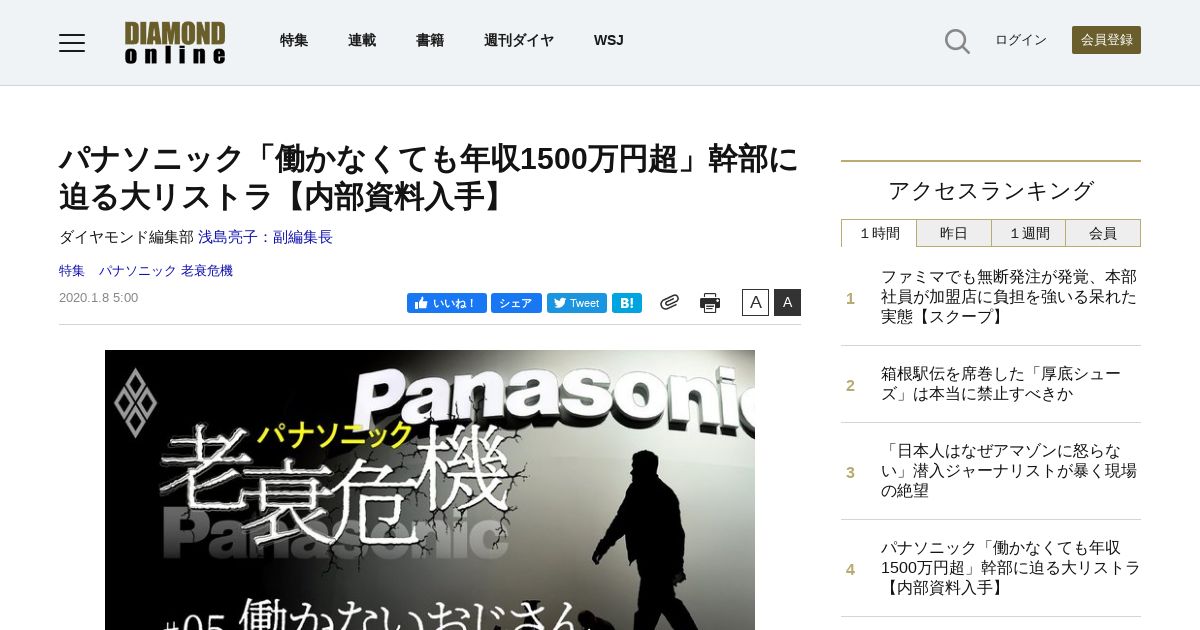Click the date text 2020.1.8 5:00
The image size is (1200, 630).
click(99, 297)
